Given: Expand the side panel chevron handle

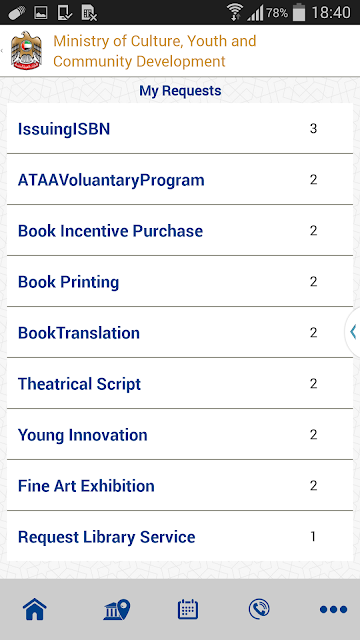Looking at the screenshot, I should pyautogui.click(x=352, y=332).
